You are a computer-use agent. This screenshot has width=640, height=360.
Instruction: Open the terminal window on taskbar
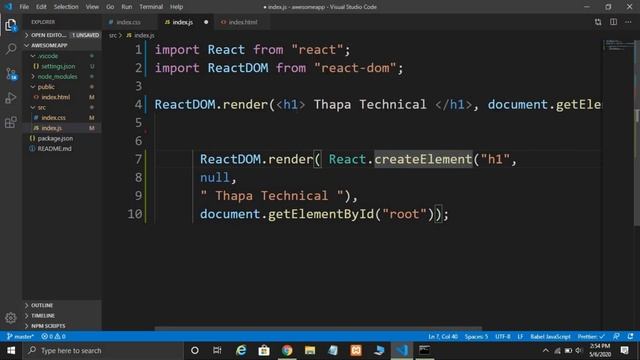click(x=424, y=351)
